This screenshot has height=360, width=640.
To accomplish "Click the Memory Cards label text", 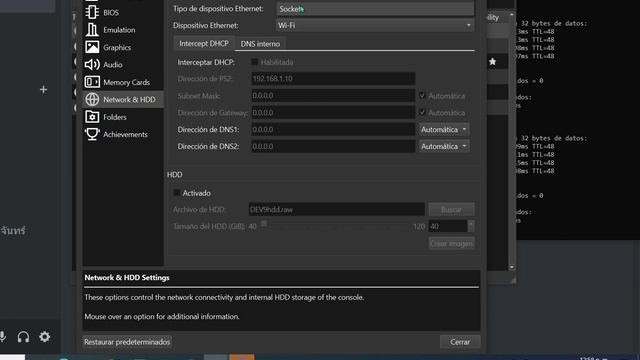I will pyautogui.click(x=127, y=82).
